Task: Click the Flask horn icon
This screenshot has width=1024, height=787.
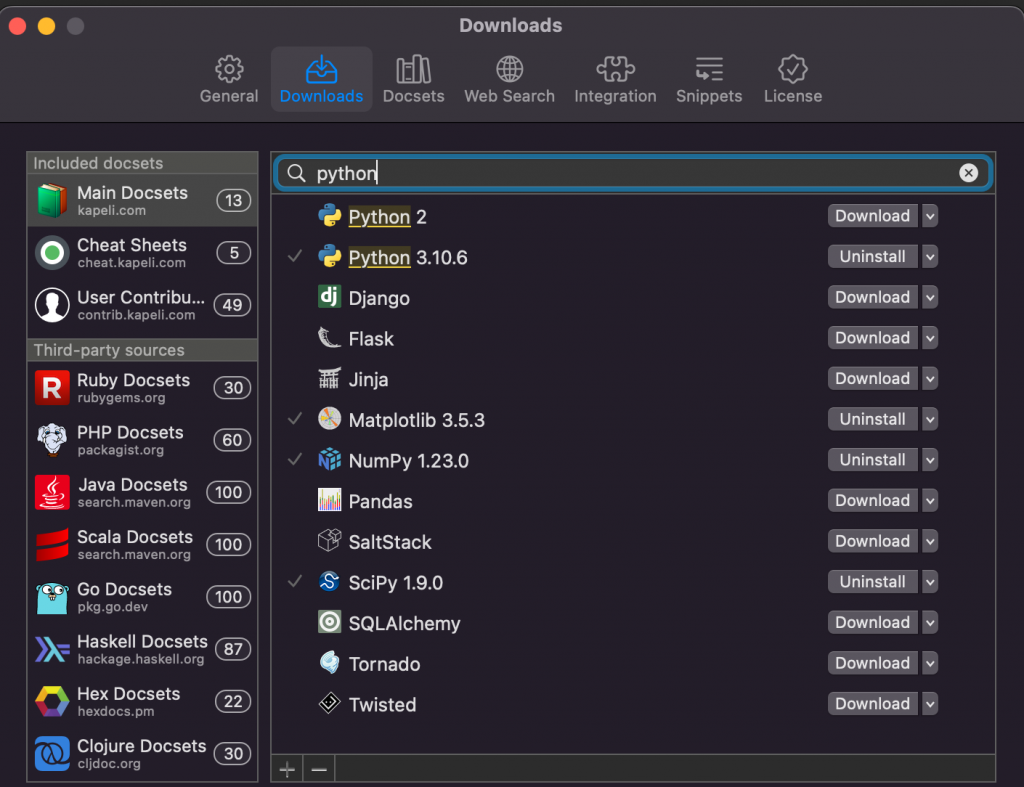Action: pyautogui.click(x=329, y=338)
